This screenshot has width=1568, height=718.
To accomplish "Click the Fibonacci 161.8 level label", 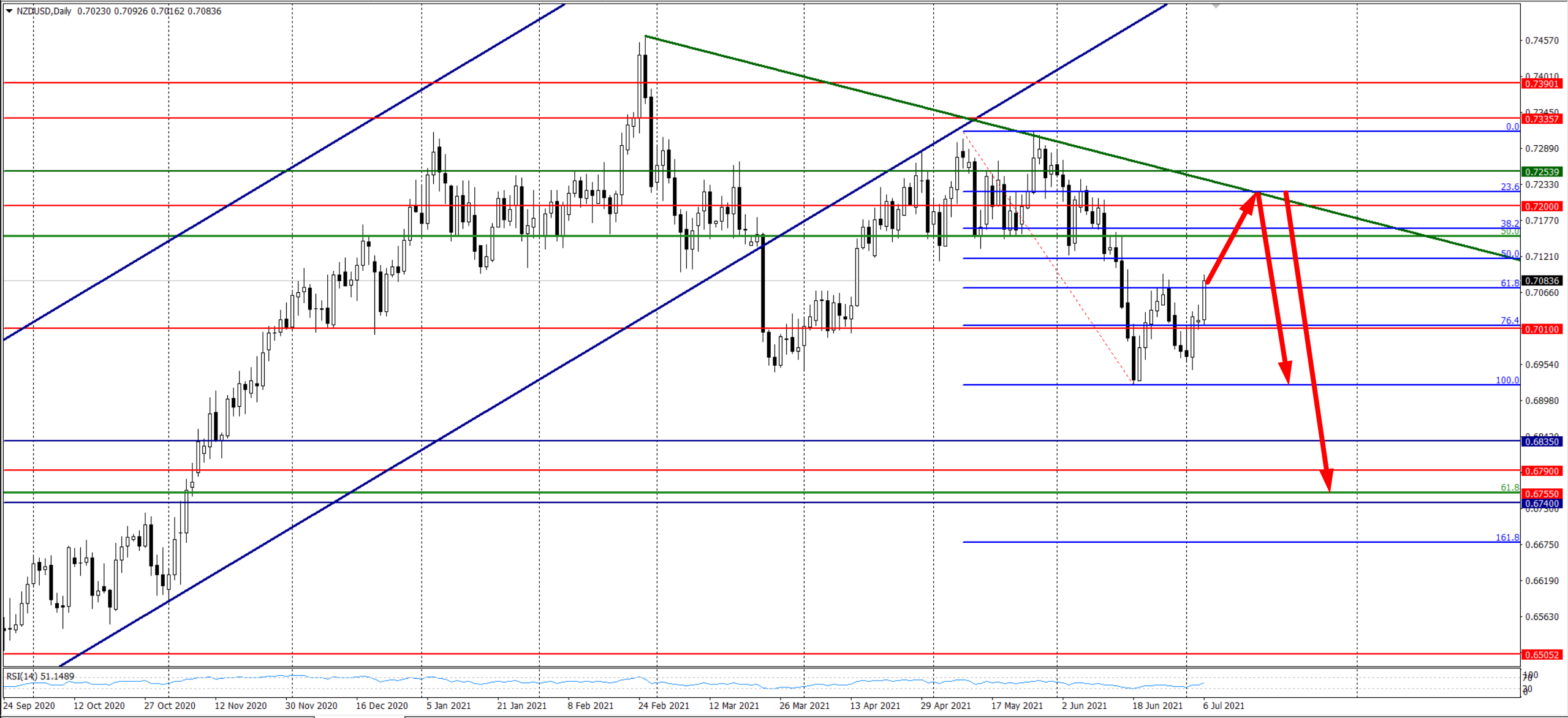I will click(1507, 537).
